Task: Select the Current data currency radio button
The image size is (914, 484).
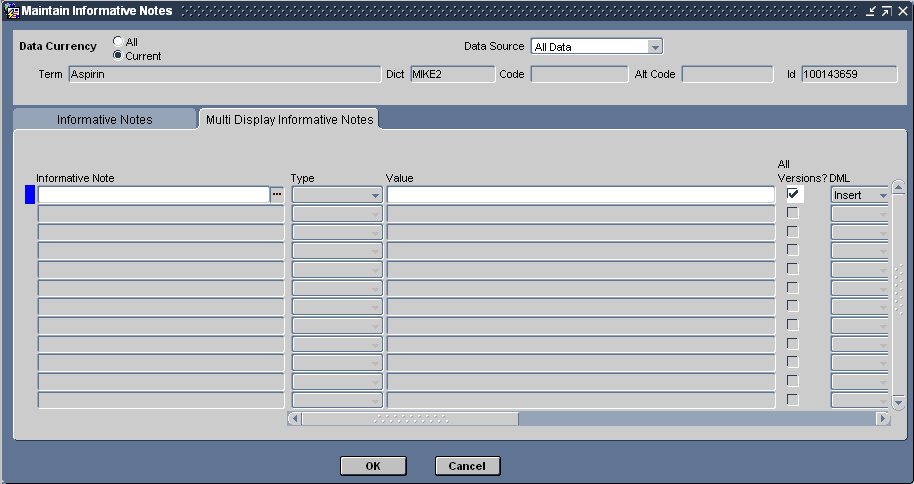Action: [118, 55]
